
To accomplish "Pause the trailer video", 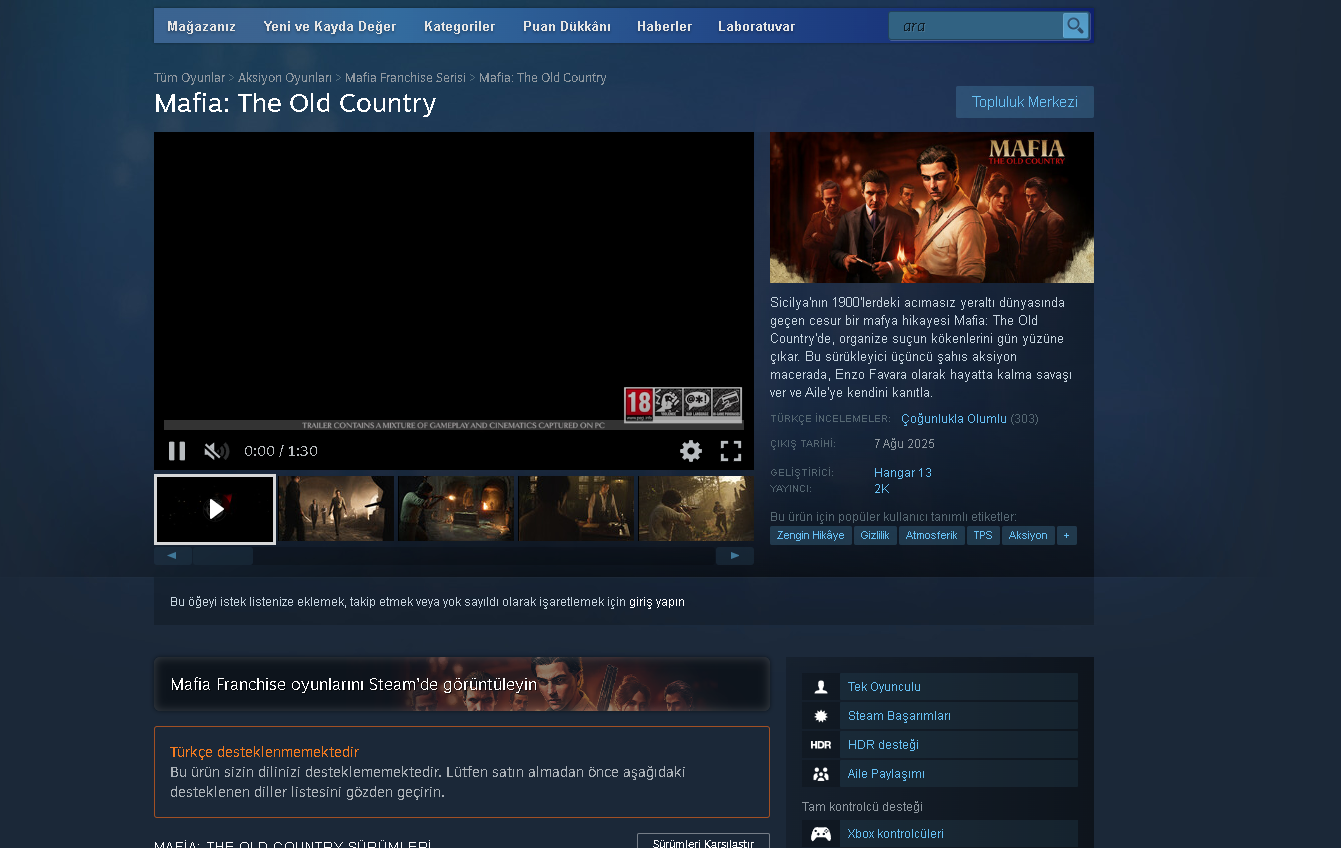I will (x=177, y=451).
